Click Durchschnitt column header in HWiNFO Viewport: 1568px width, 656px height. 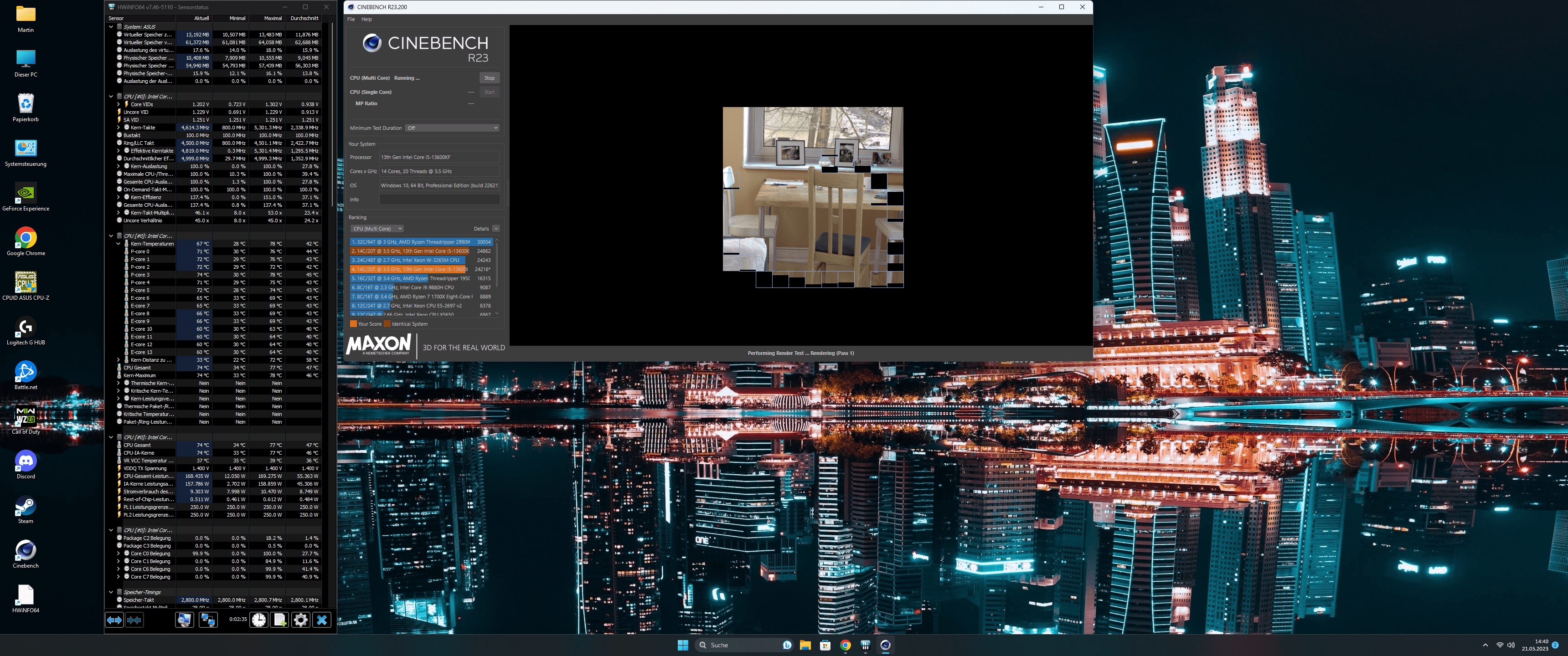click(304, 18)
